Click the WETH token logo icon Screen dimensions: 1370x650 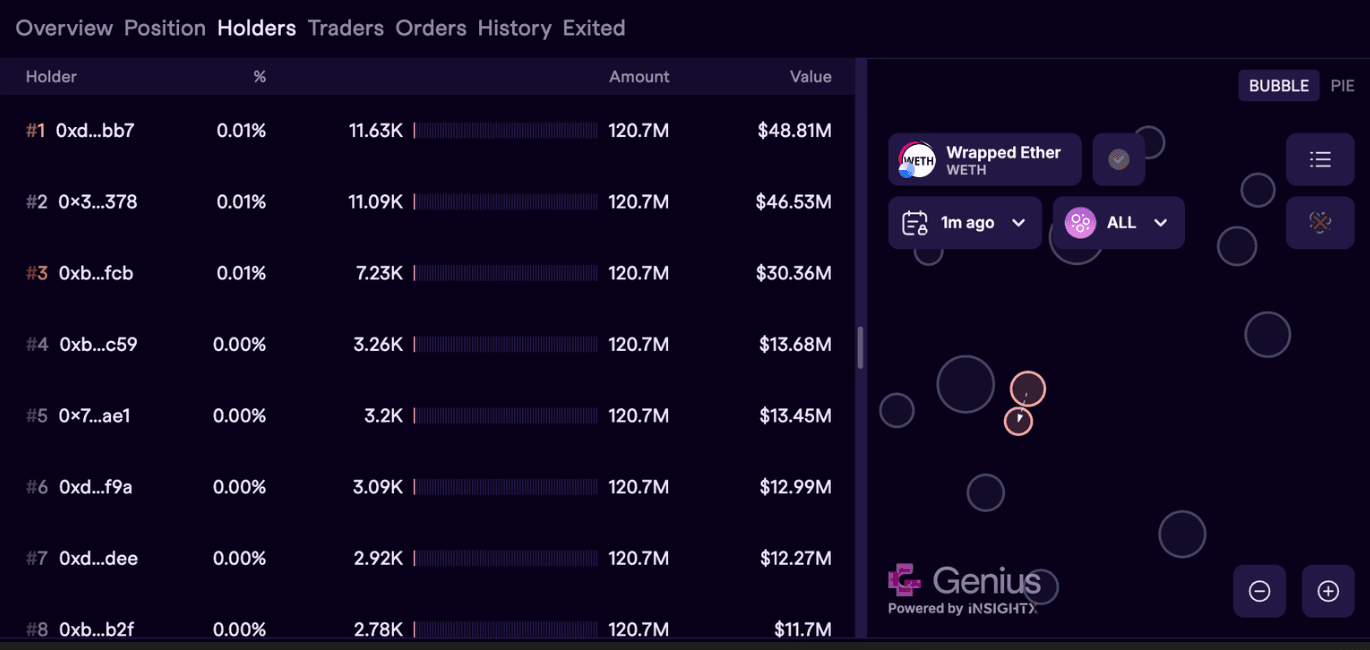916,160
